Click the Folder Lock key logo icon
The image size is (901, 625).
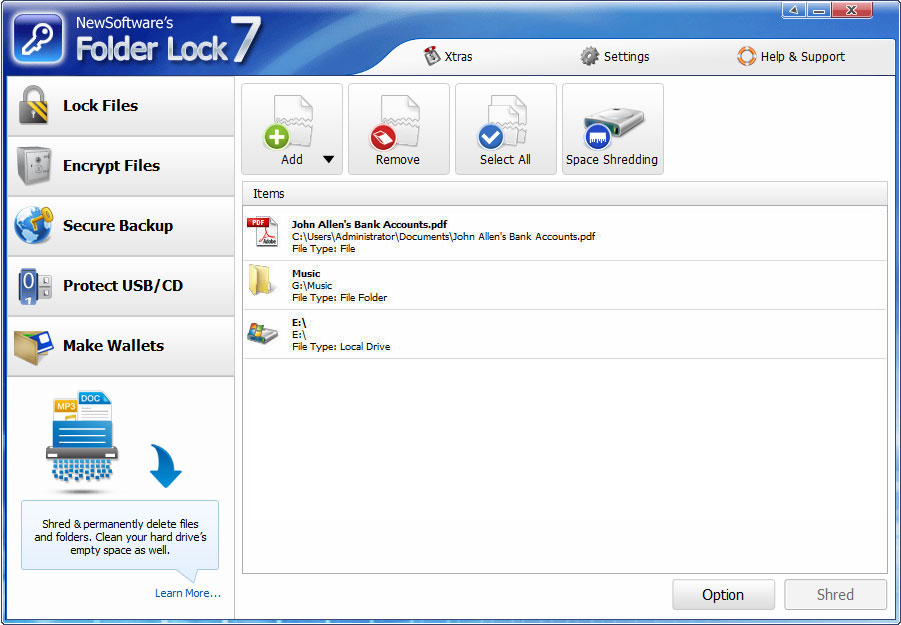click(37, 39)
